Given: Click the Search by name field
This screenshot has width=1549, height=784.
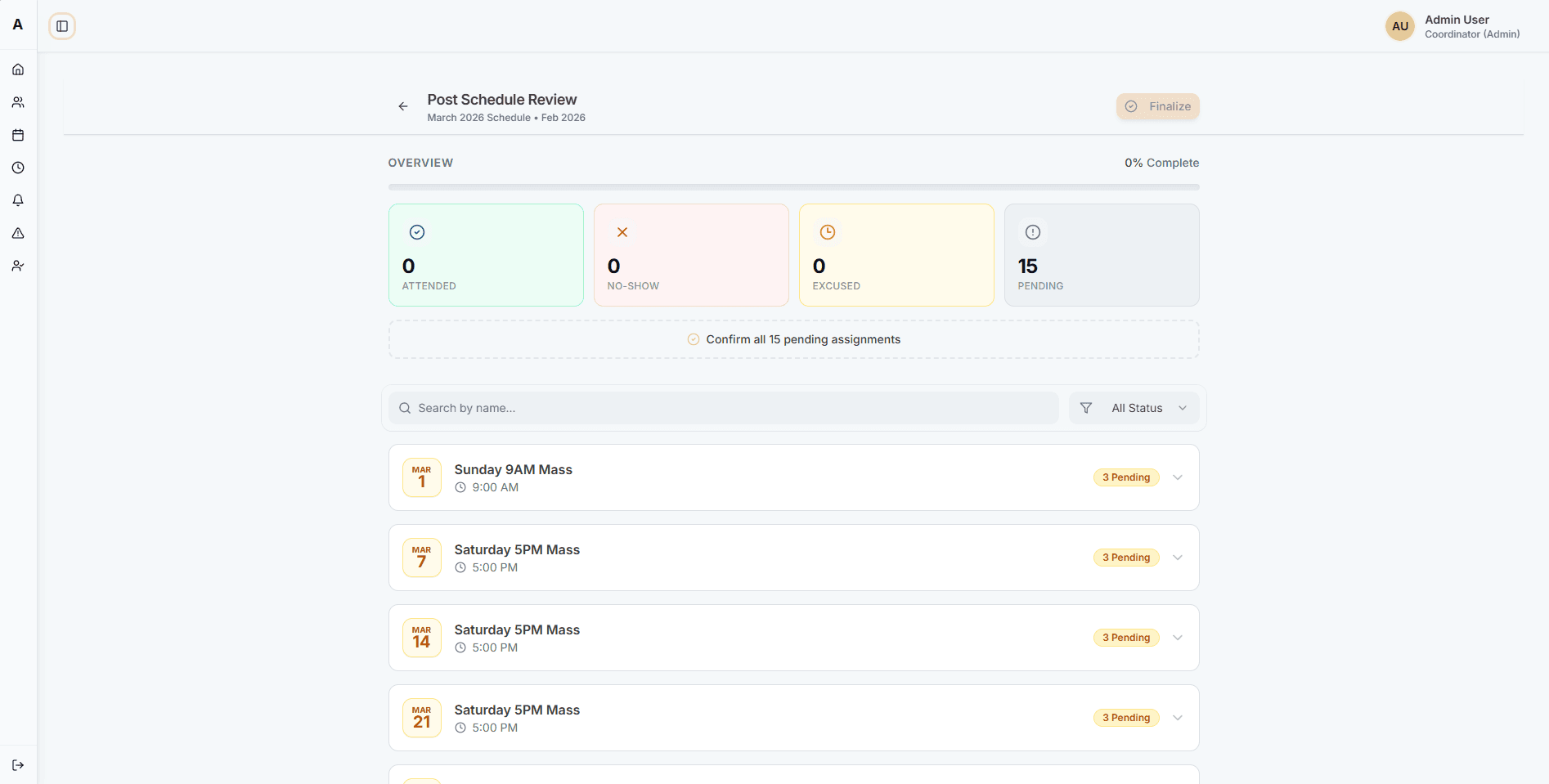Looking at the screenshot, I should [720, 407].
